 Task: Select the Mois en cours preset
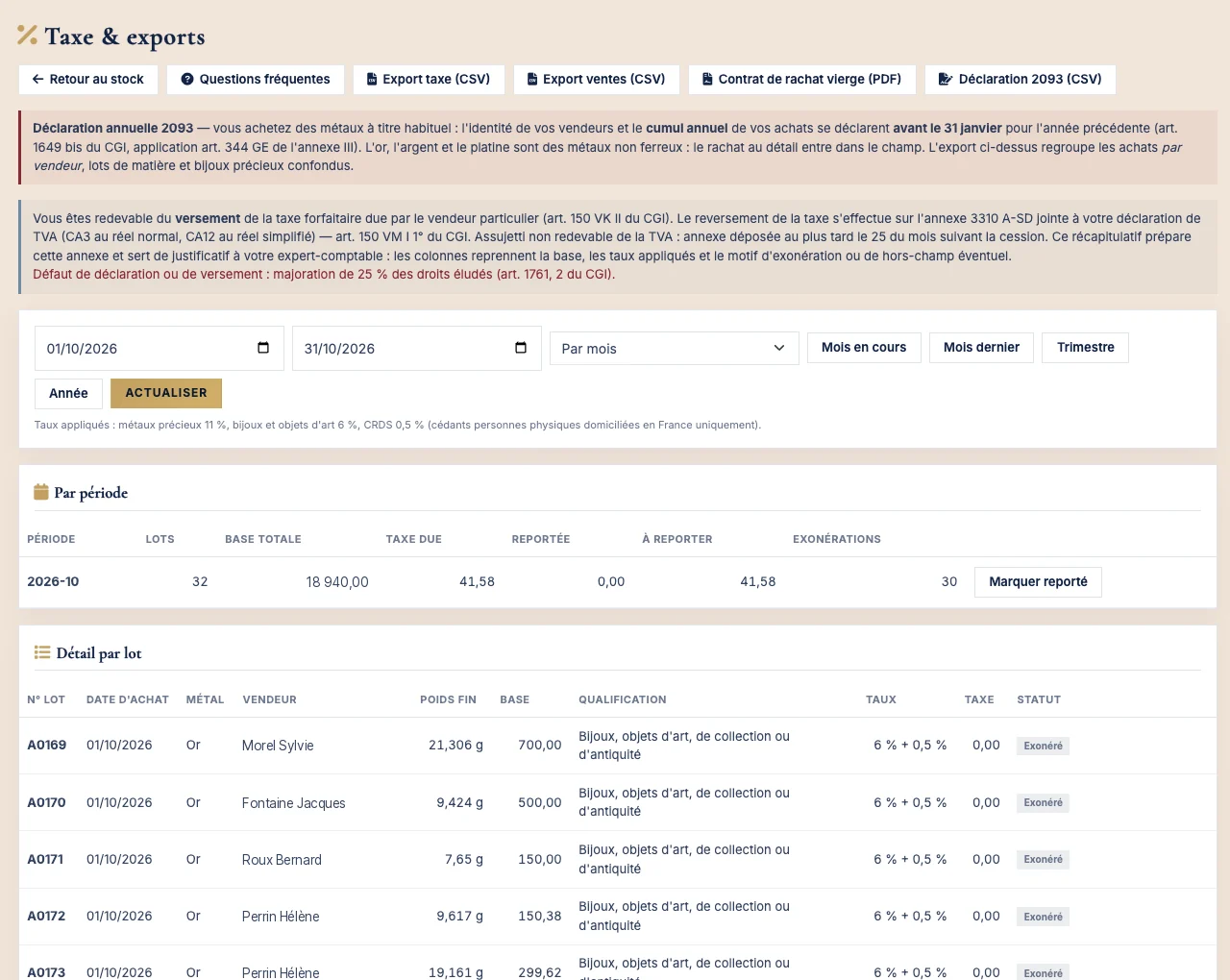[864, 348]
